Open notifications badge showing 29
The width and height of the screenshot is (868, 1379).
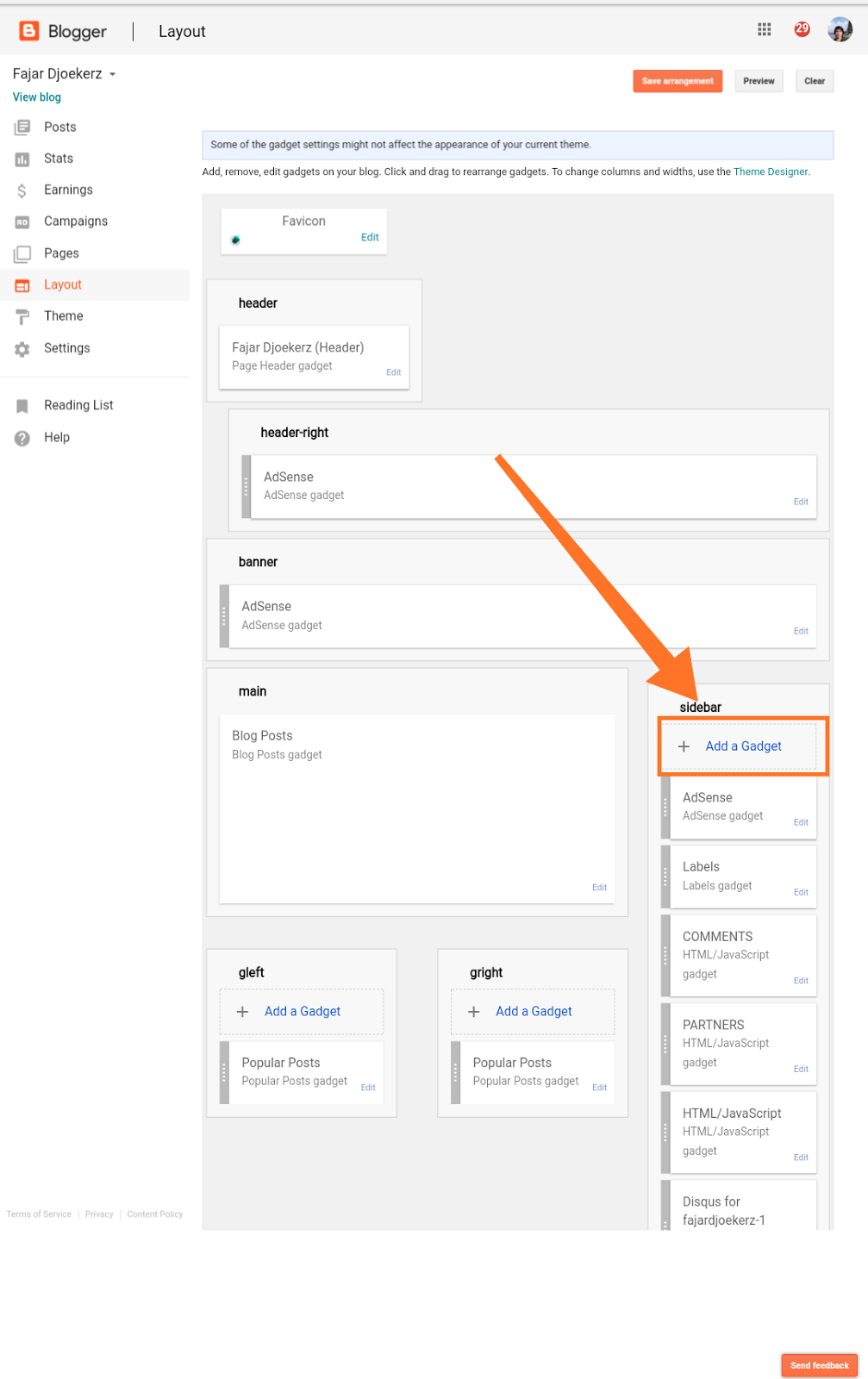coord(802,29)
